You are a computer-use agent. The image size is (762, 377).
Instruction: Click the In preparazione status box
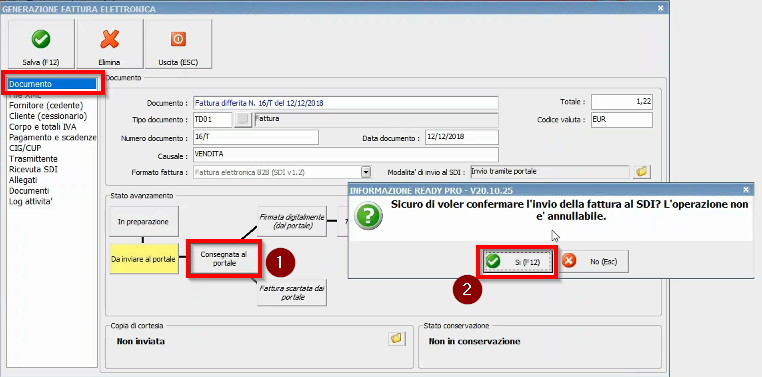143,222
